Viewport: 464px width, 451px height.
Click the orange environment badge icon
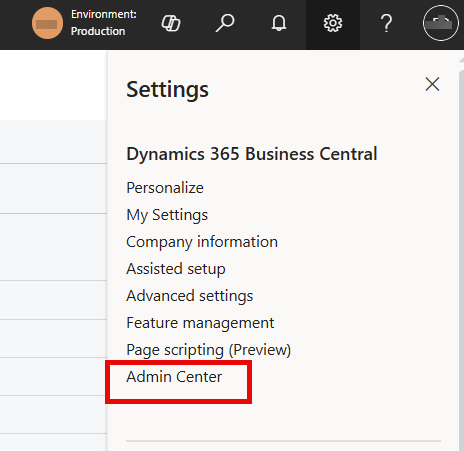[47, 23]
